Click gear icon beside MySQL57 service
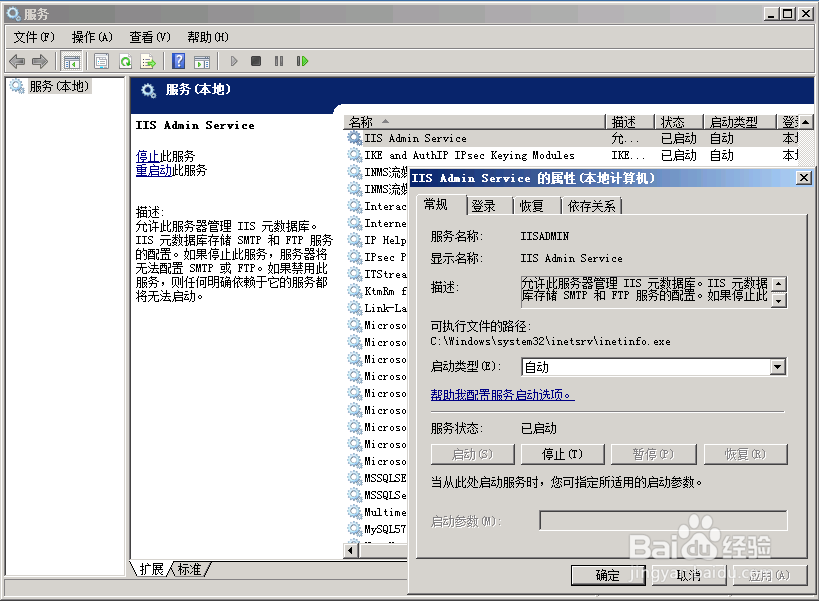This screenshot has height=601, width=819. click(355, 528)
